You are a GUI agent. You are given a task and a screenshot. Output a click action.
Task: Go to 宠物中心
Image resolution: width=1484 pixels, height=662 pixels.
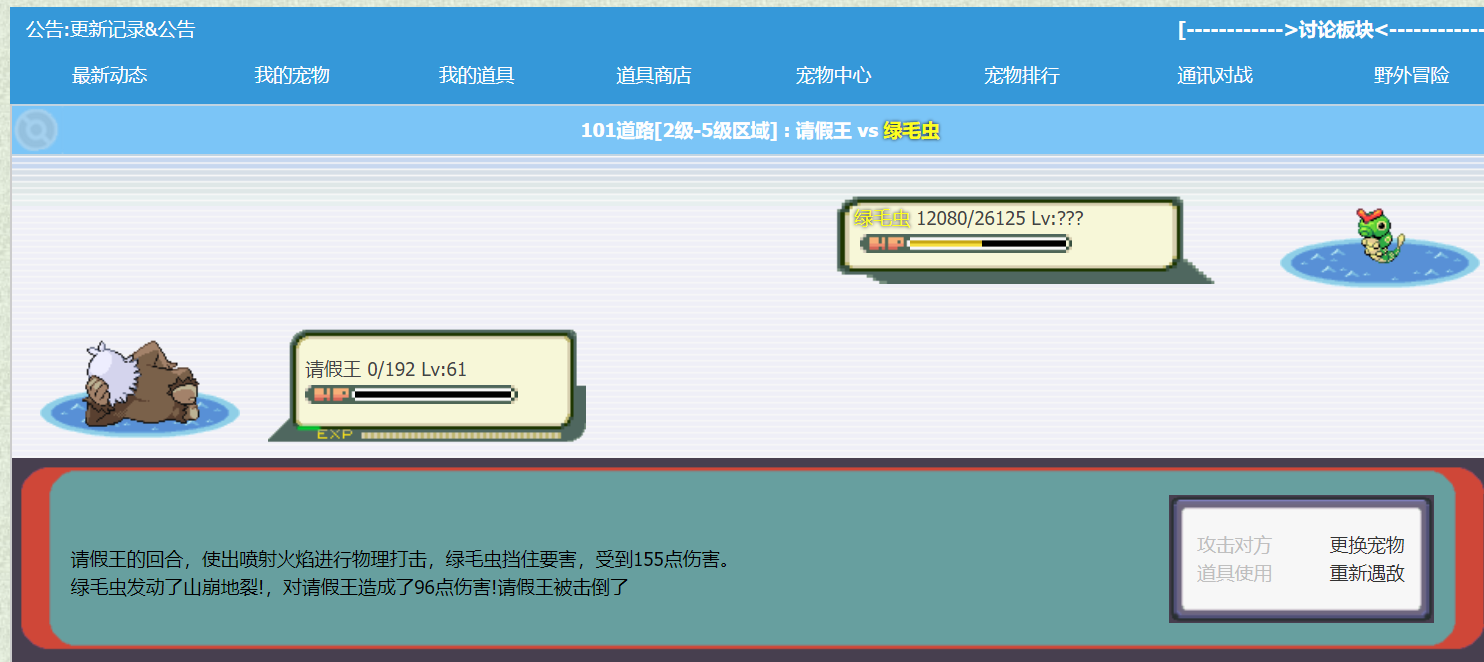coord(834,75)
